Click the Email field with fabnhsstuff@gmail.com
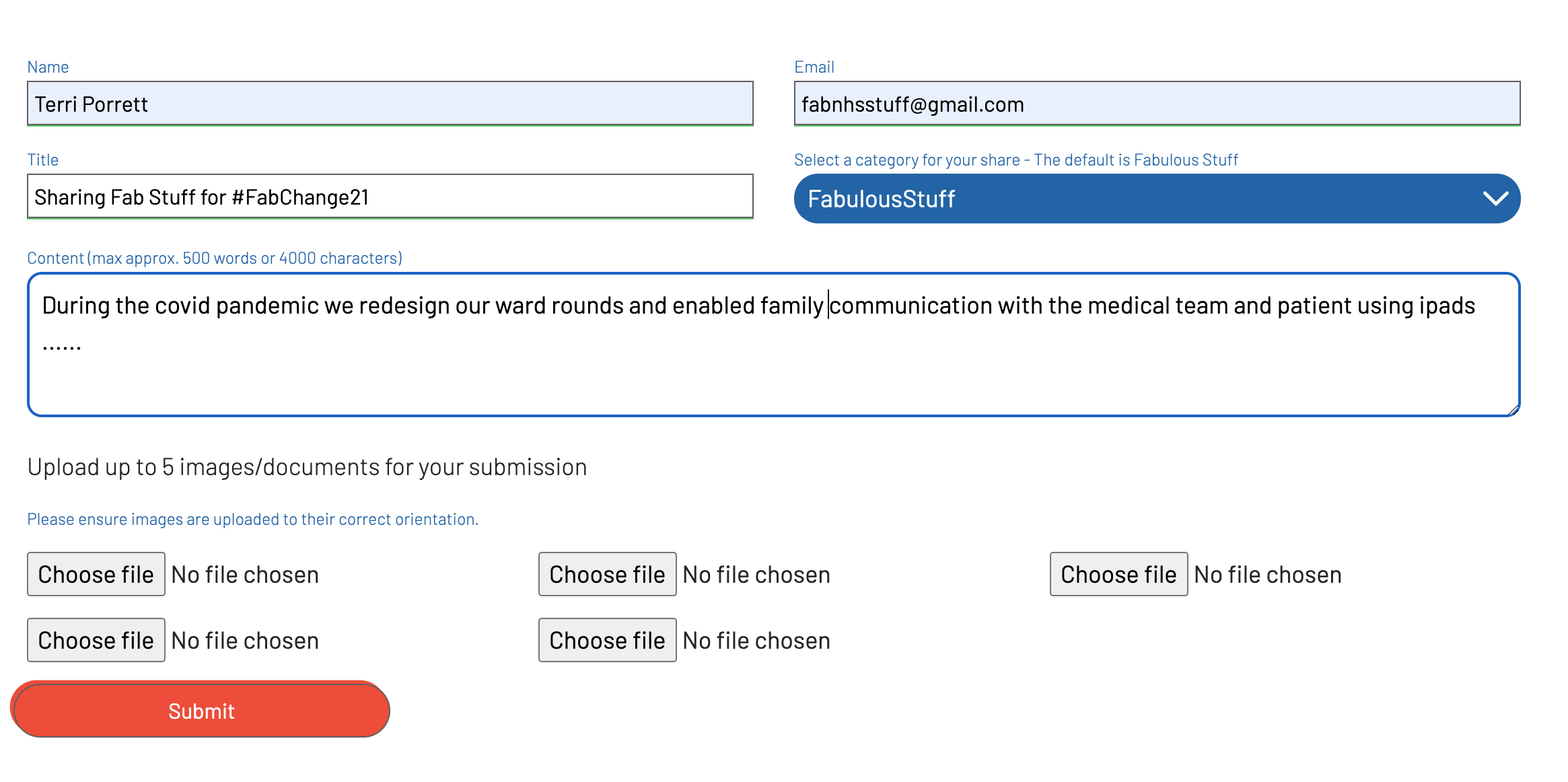Viewport: 1568px width, 782px height. pos(1156,104)
